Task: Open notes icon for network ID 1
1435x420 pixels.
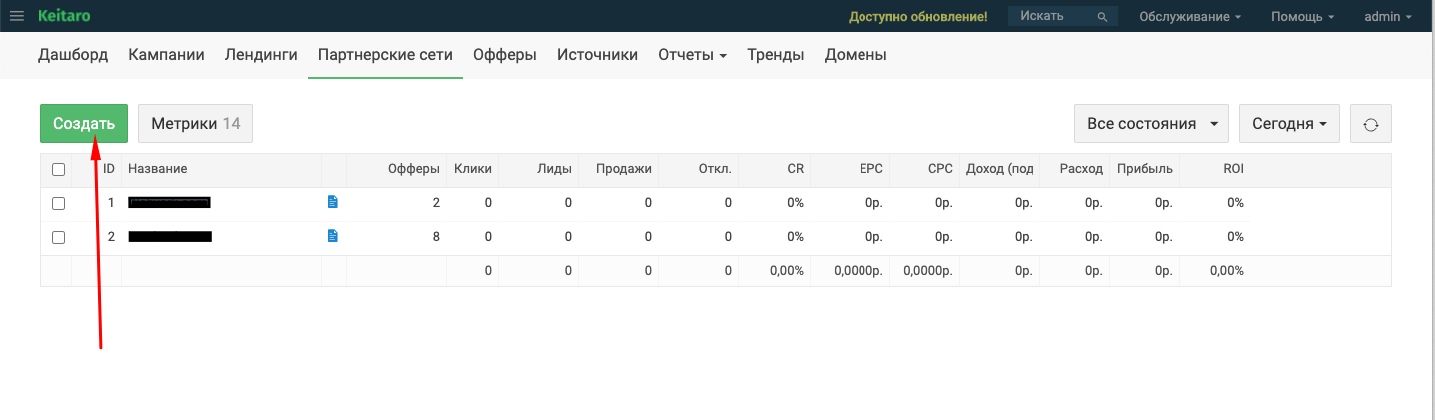Action: pos(333,202)
